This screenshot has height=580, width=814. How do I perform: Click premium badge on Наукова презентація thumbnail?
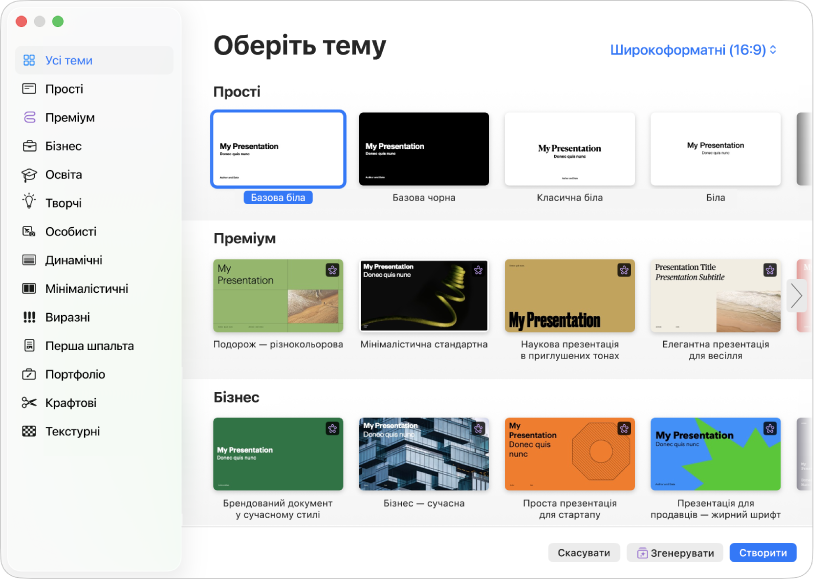click(x=624, y=270)
